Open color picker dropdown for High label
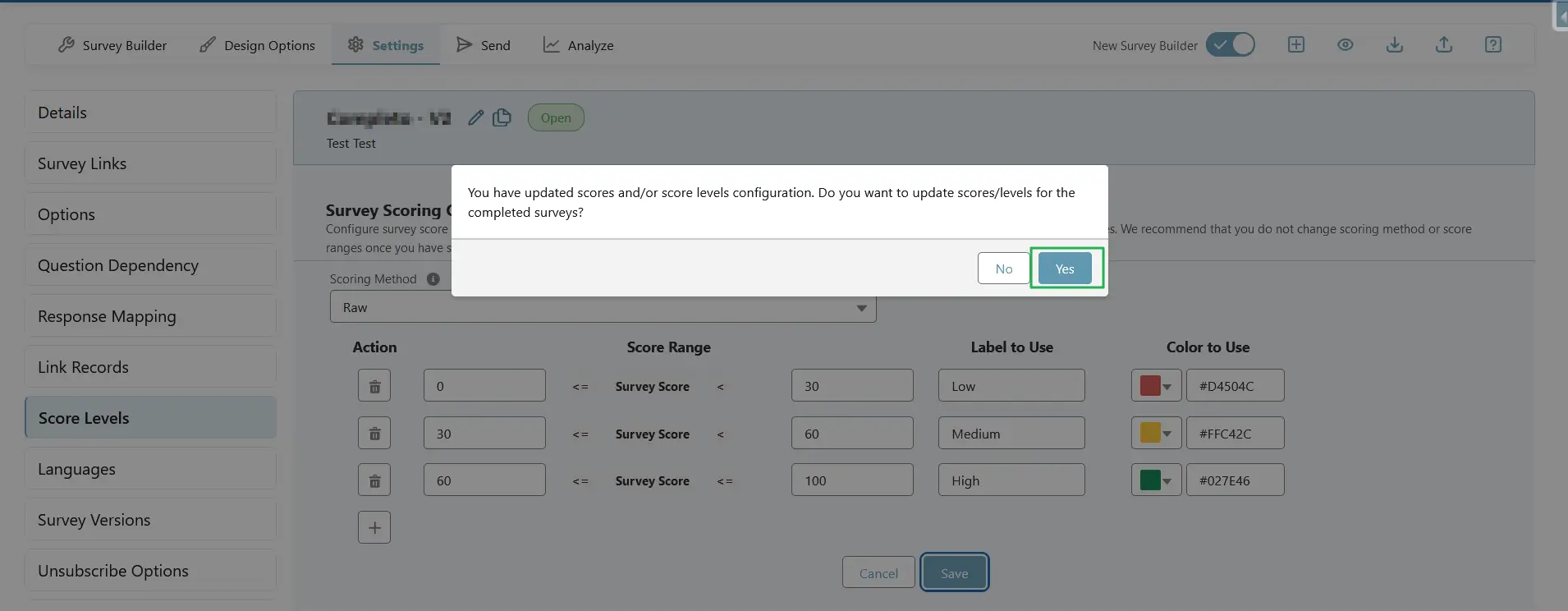The image size is (1568, 611). point(1156,480)
